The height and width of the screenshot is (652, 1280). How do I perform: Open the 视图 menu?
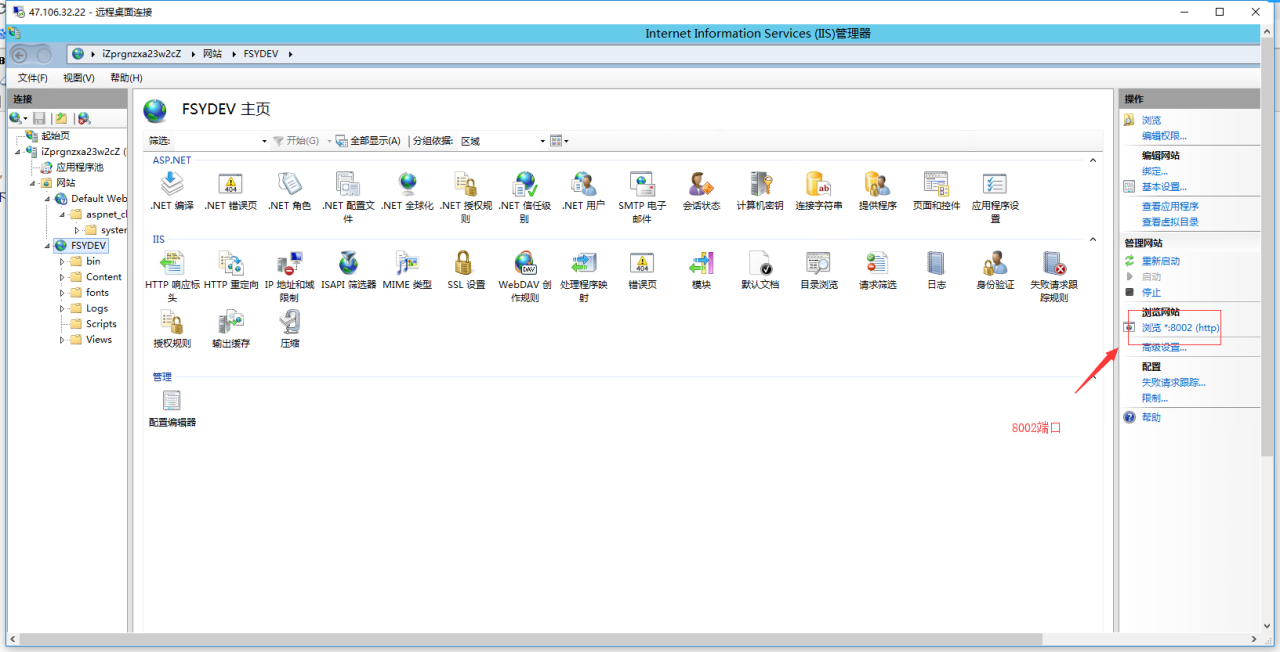78,77
